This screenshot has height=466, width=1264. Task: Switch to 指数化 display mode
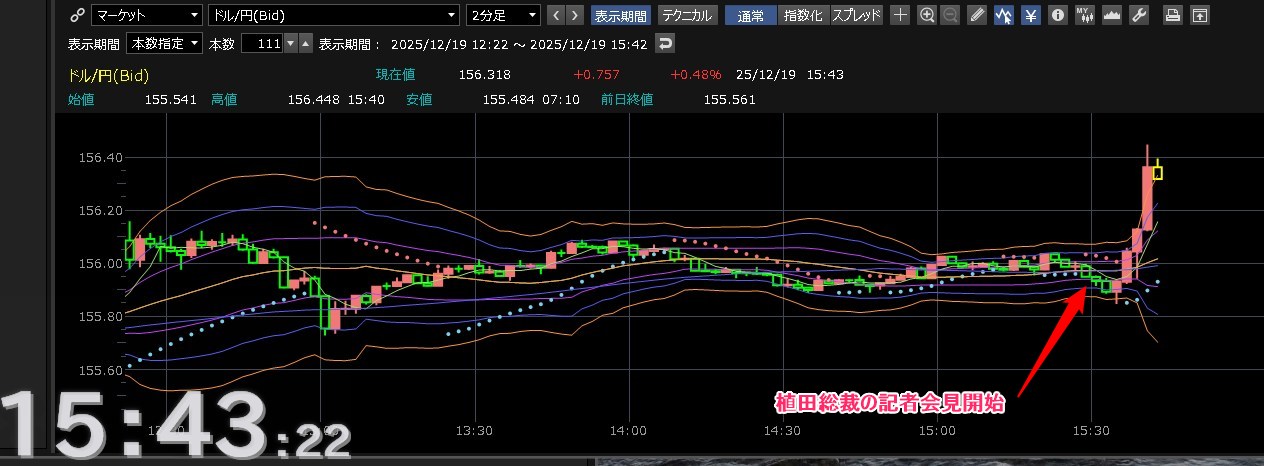[x=804, y=15]
